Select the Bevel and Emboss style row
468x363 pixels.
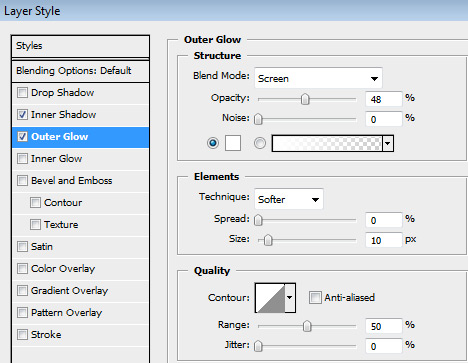[x=80, y=180]
